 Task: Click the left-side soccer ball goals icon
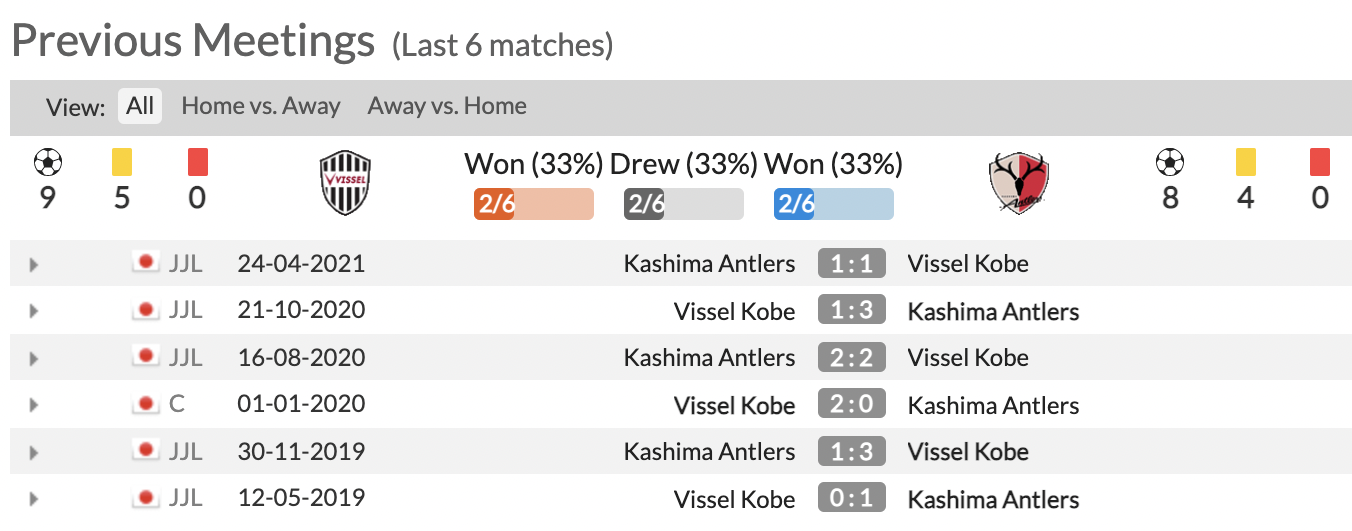coord(47,162)
